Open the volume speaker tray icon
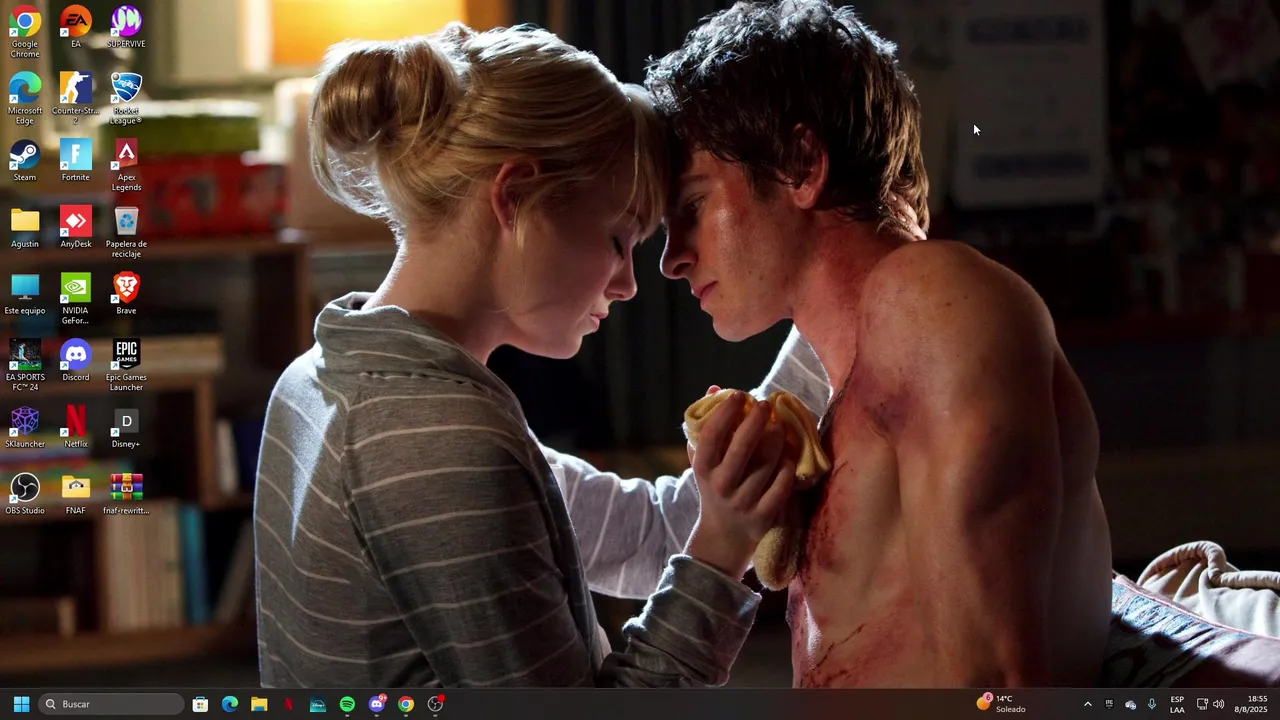The height and width of the screenshot is (720, 1280). coord(1218,704)
